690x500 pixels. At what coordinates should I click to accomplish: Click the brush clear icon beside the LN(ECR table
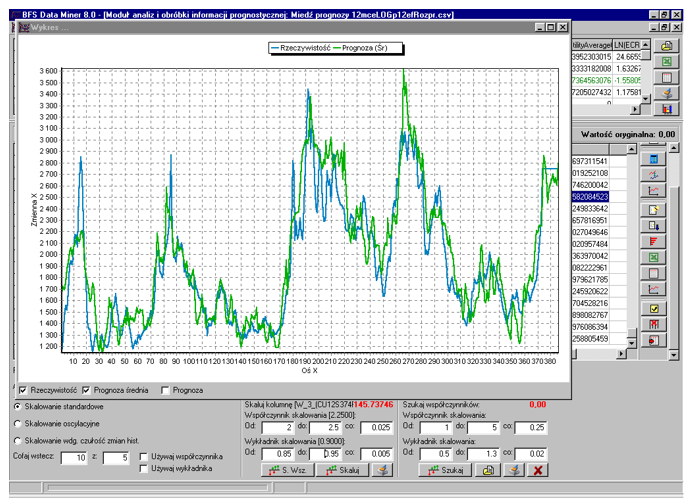pos(667,93)
